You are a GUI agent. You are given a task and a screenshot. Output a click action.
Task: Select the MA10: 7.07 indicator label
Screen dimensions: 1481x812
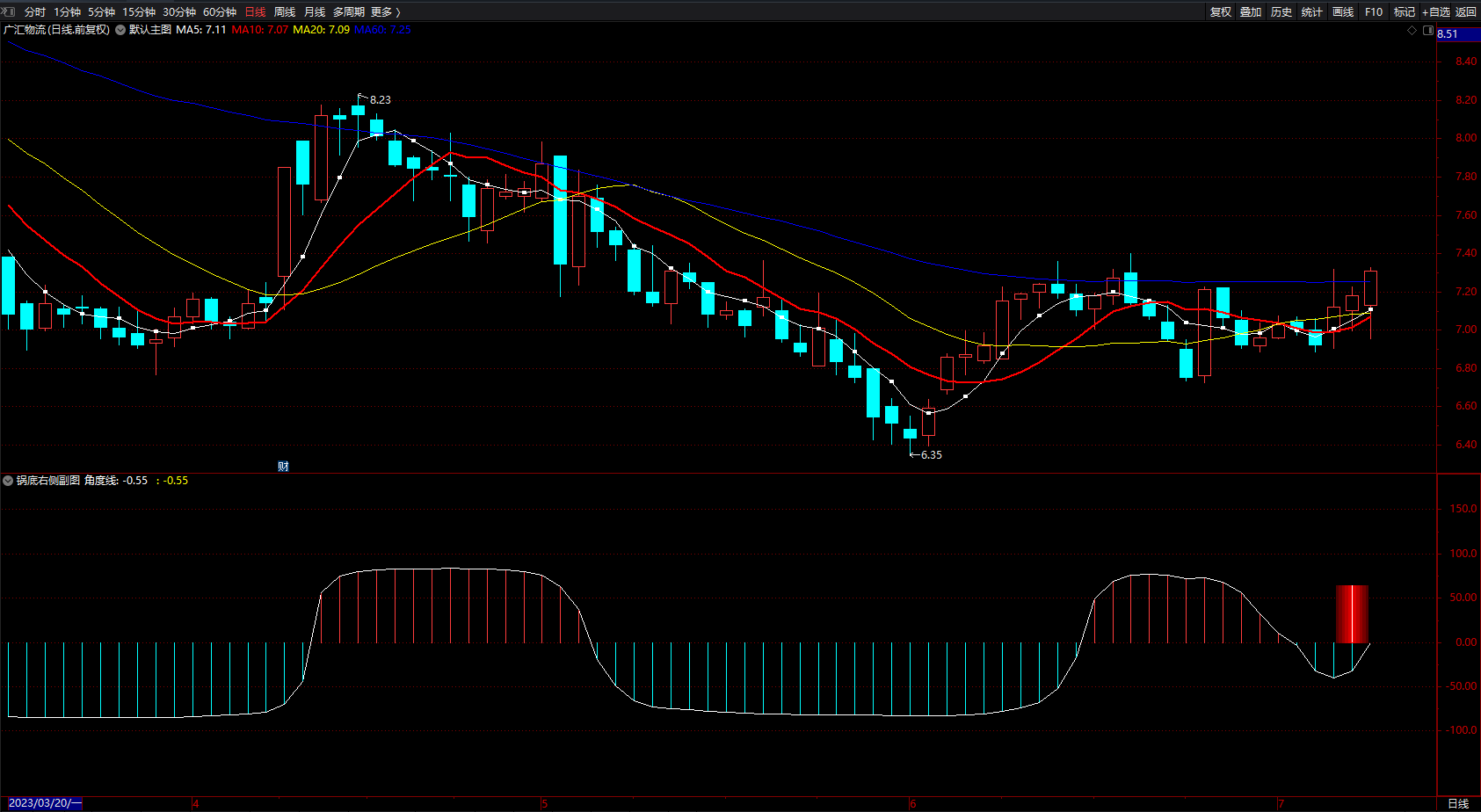pos(260,30)
